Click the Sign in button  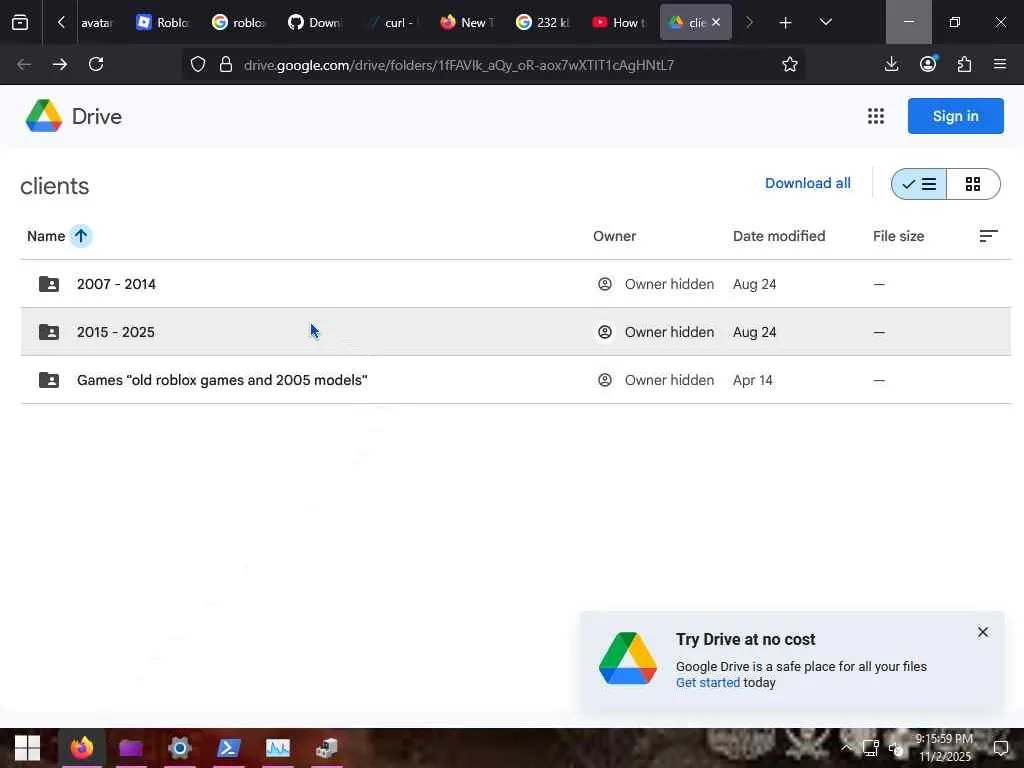point(955,116)
